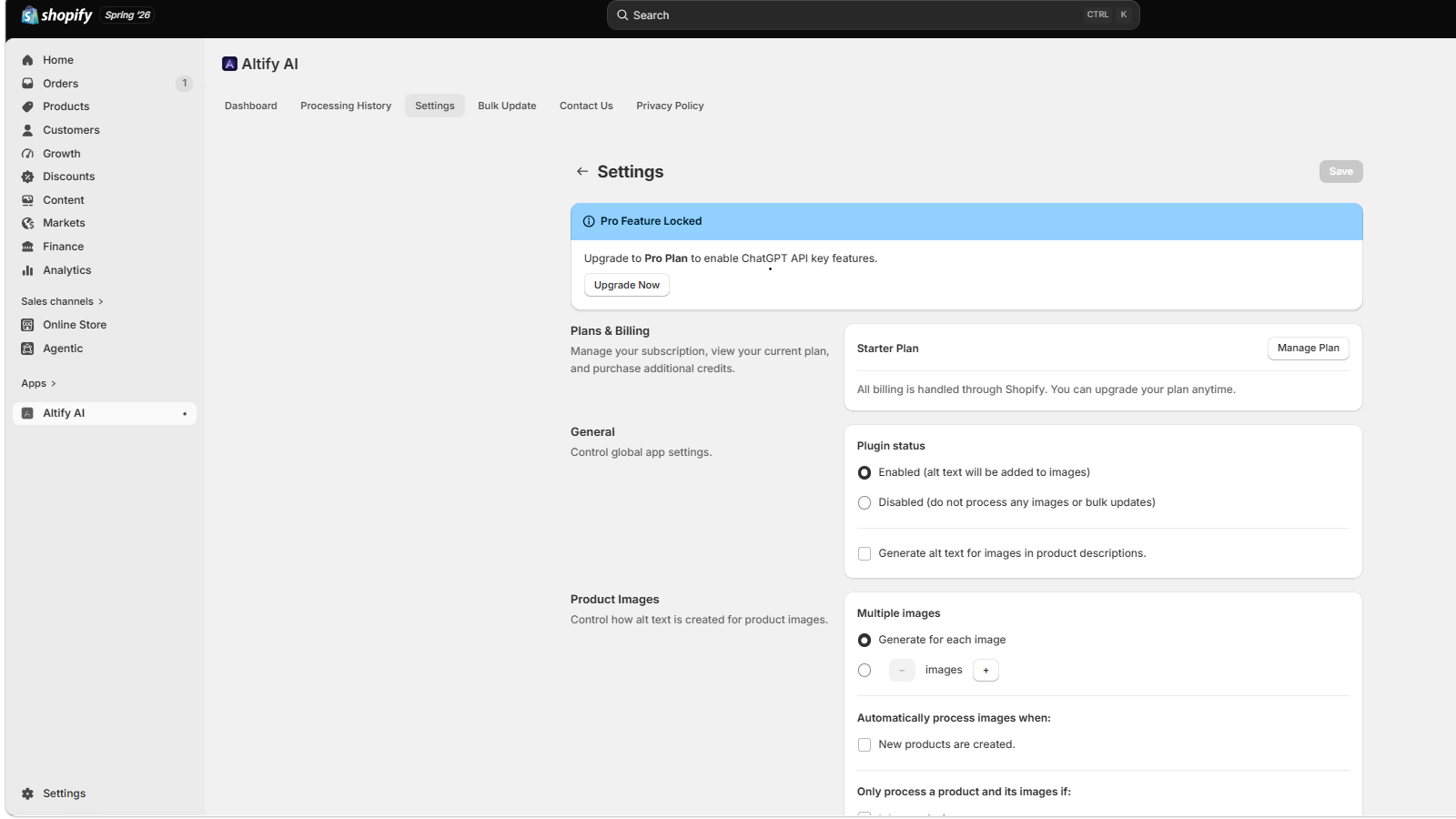Click the Finance bank icon
The image size is (1456, 819).
point(28,247)
